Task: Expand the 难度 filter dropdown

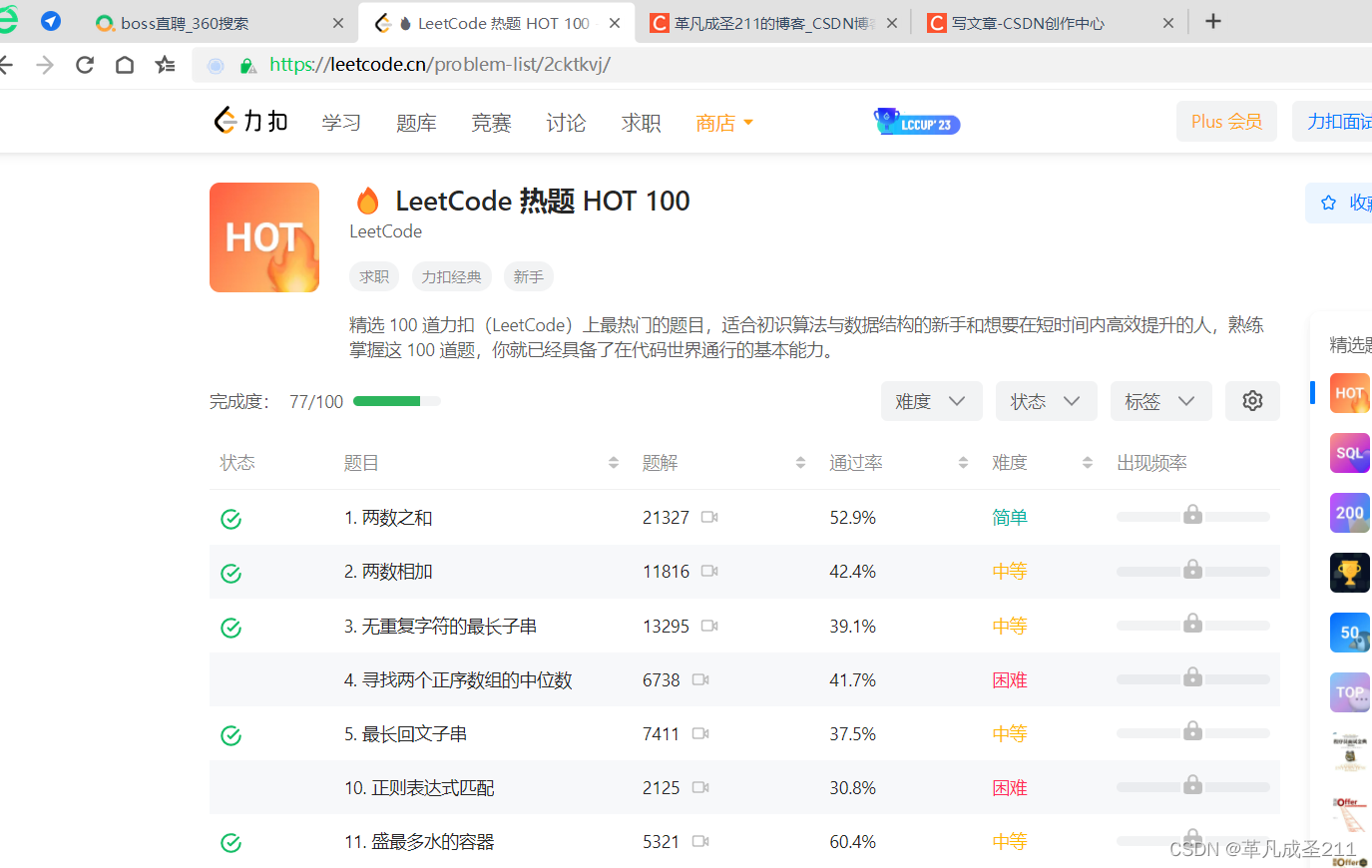Action: pos(932,401)
